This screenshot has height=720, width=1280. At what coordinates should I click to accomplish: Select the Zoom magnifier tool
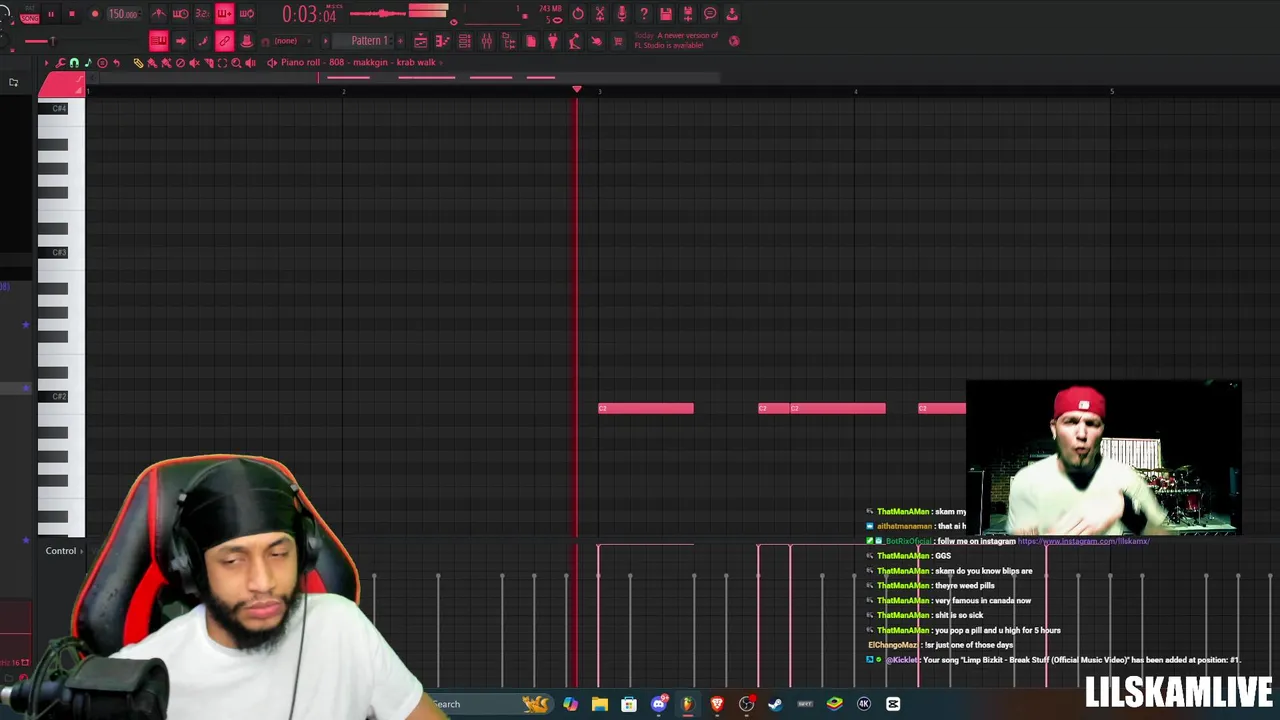tap(236, 63)
